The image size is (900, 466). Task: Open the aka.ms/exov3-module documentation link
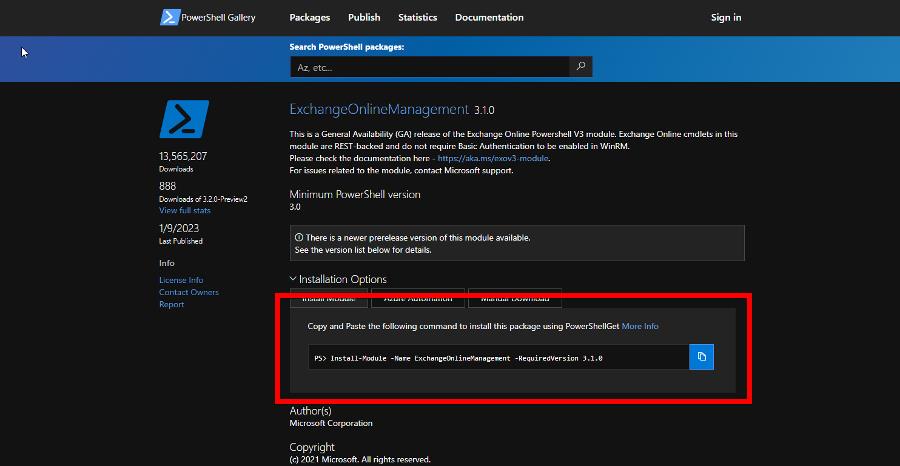(x=494, y=158)
